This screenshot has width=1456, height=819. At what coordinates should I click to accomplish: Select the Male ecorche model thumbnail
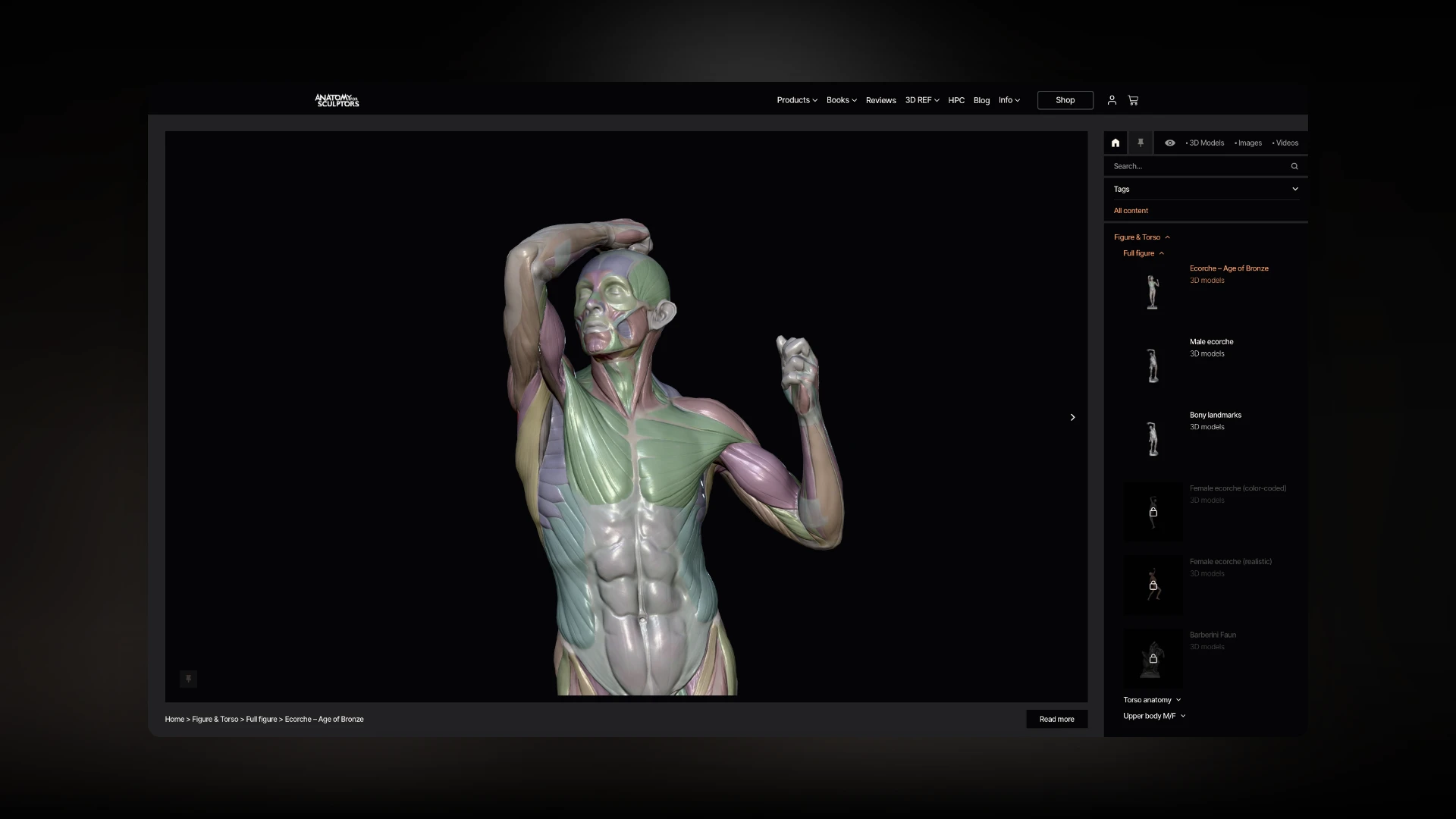coord(1153,365)
